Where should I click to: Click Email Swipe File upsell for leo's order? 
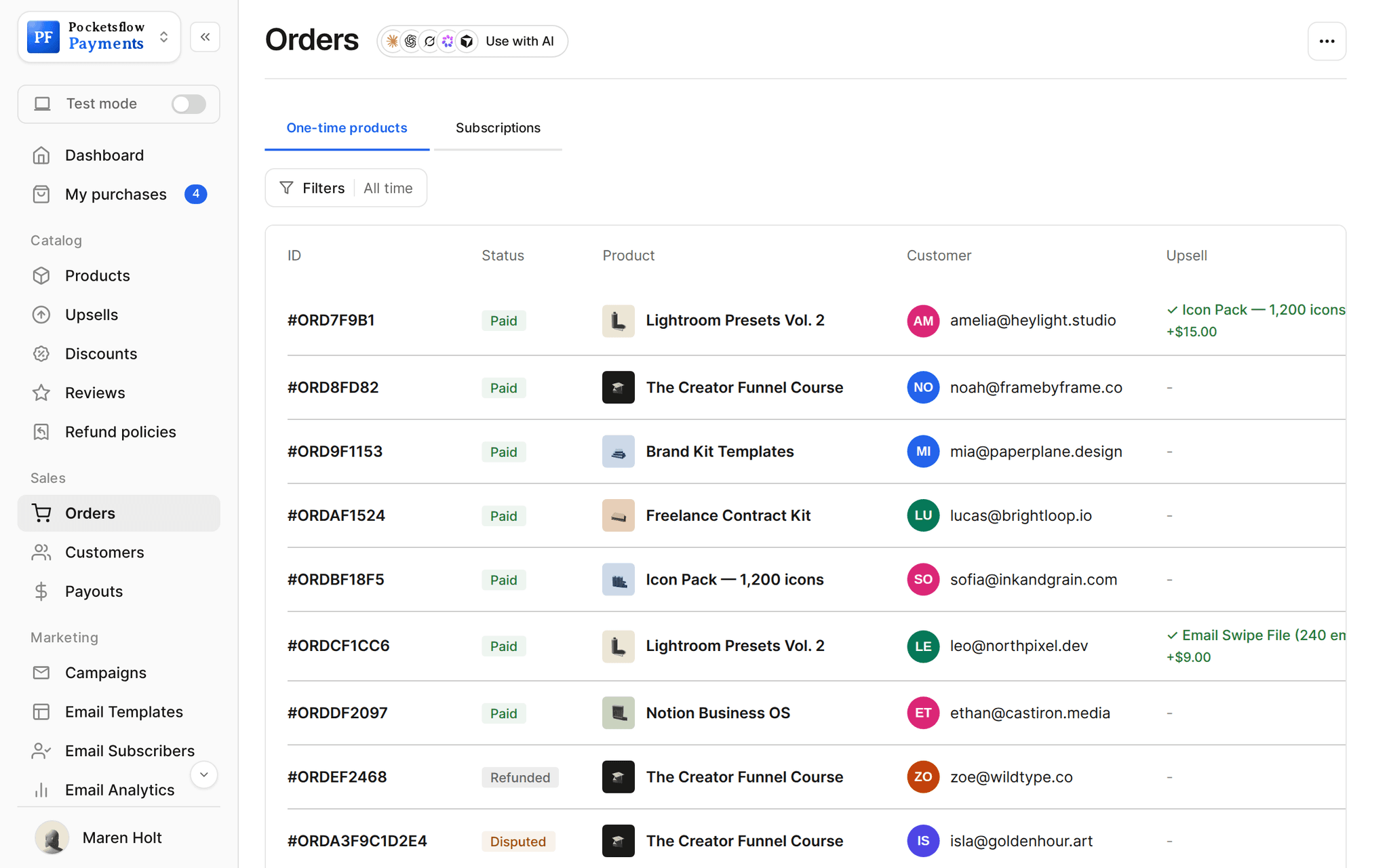coord(1255,646)
